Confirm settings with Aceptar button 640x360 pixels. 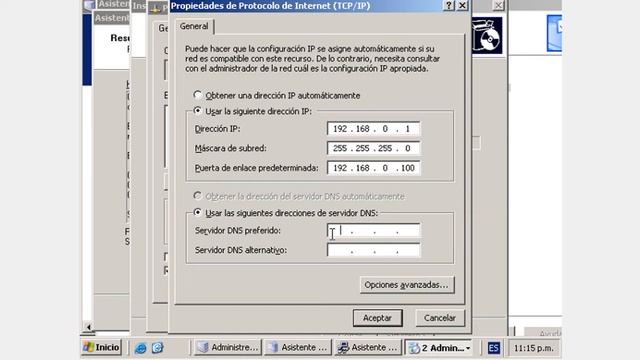tap(378, 318)
